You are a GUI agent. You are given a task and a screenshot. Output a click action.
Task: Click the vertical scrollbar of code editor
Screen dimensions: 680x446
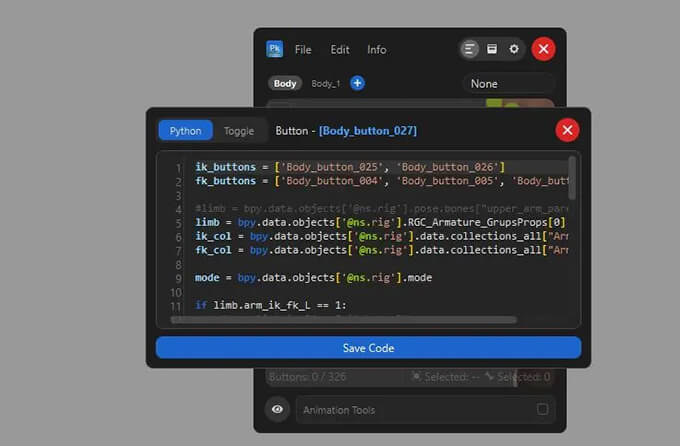click(x=572, y=178)
